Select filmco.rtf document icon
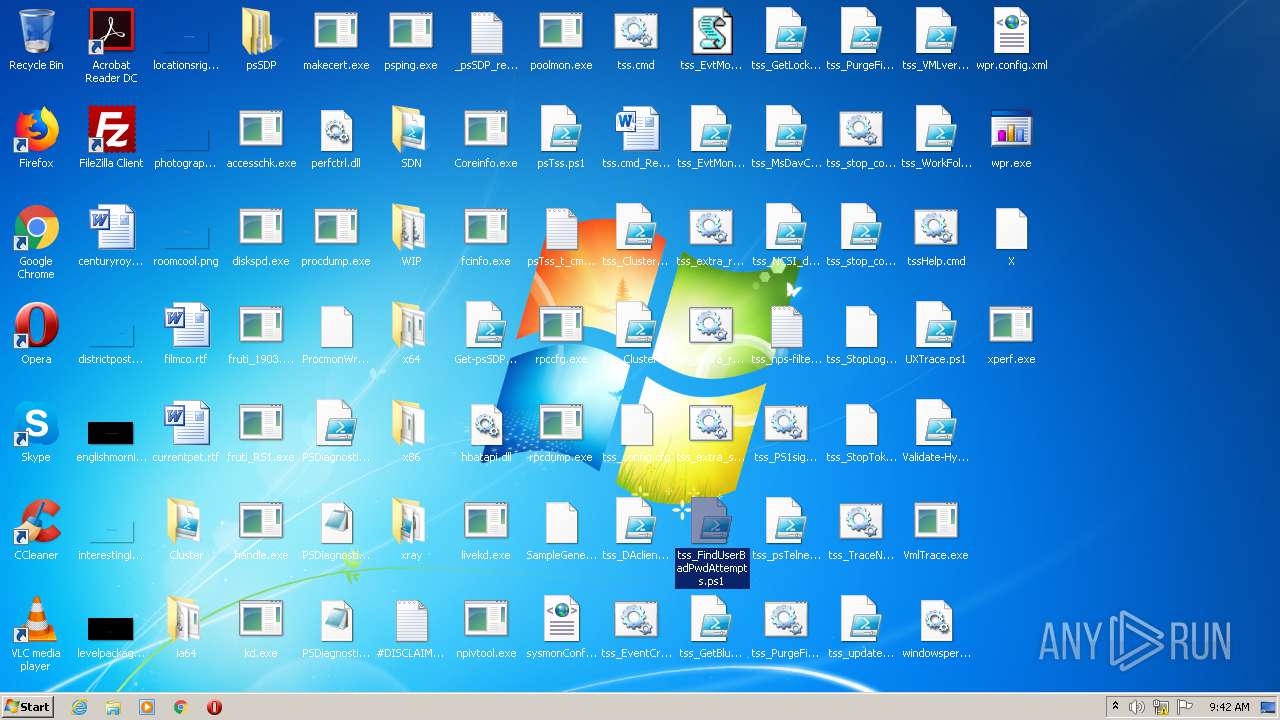 186,334
